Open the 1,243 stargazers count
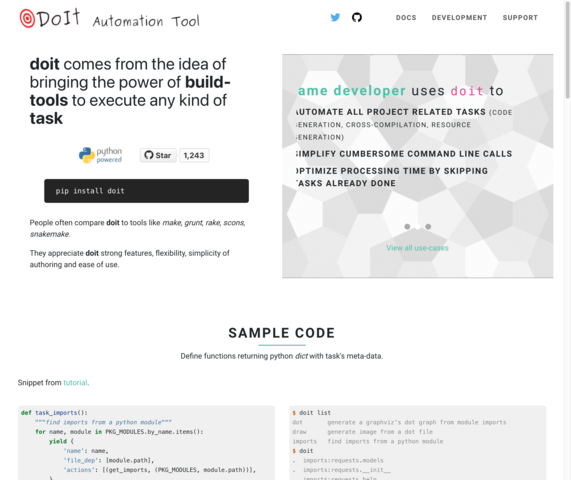571x480 pixels. (x=194, y=156)
